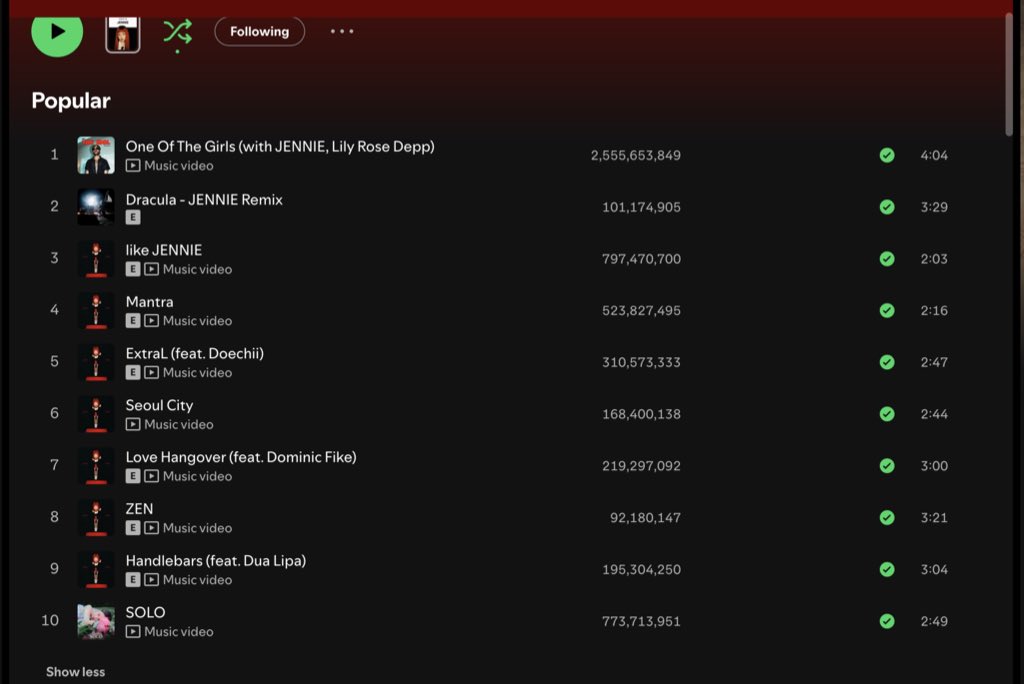
Task: Click explicit badge under Handlebars
Action: click(x=133, y=579)
